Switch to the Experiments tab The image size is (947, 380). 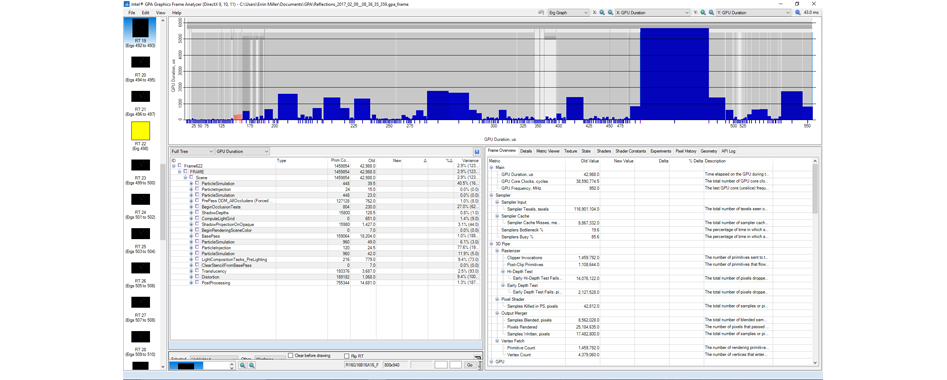[661, 151]
